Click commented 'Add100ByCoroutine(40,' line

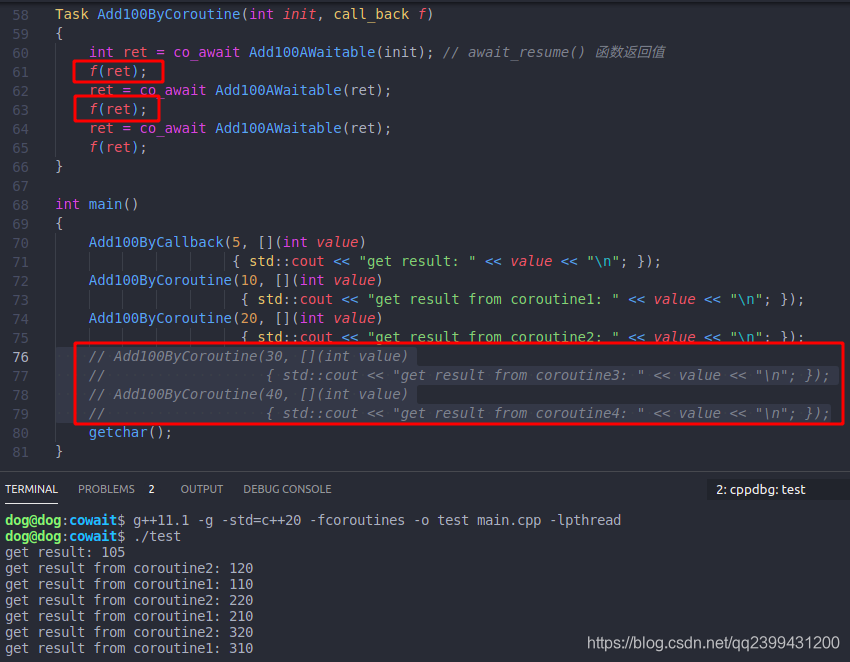(x=248, y=394)
